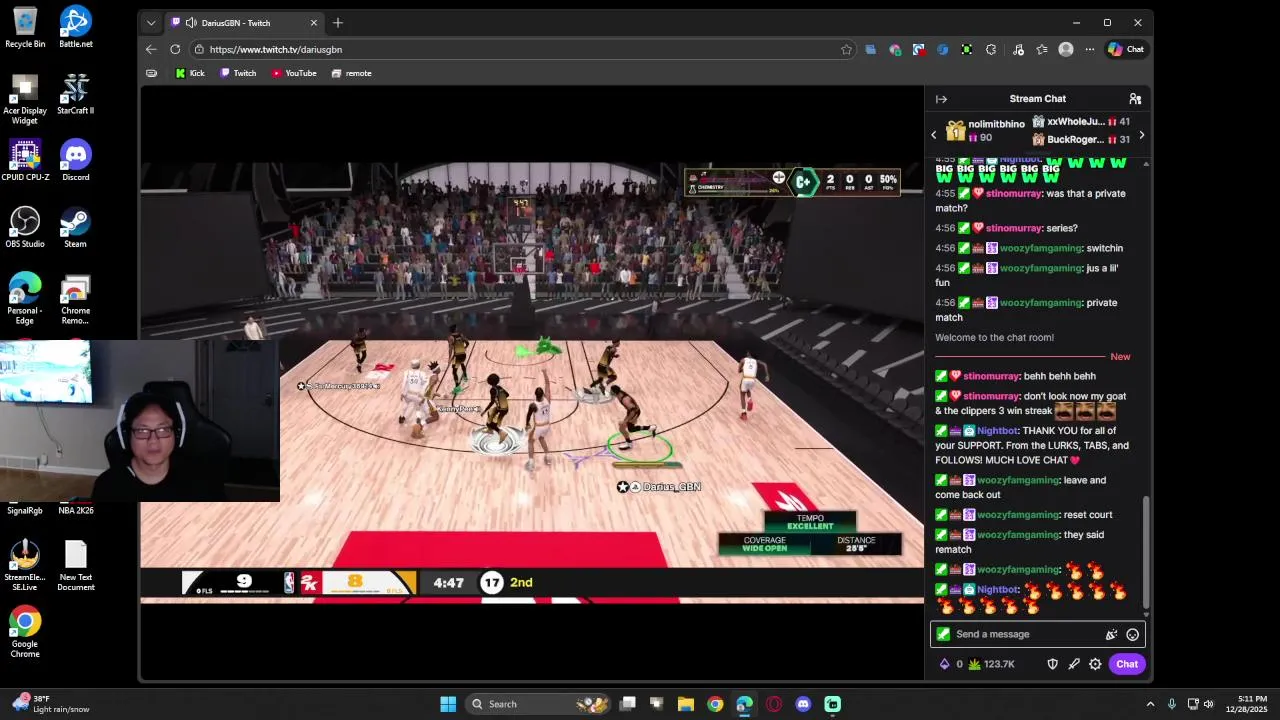1280x720 pixels.
Task: Close the DariusGBN Twitch tab
Action: (313, 22)
